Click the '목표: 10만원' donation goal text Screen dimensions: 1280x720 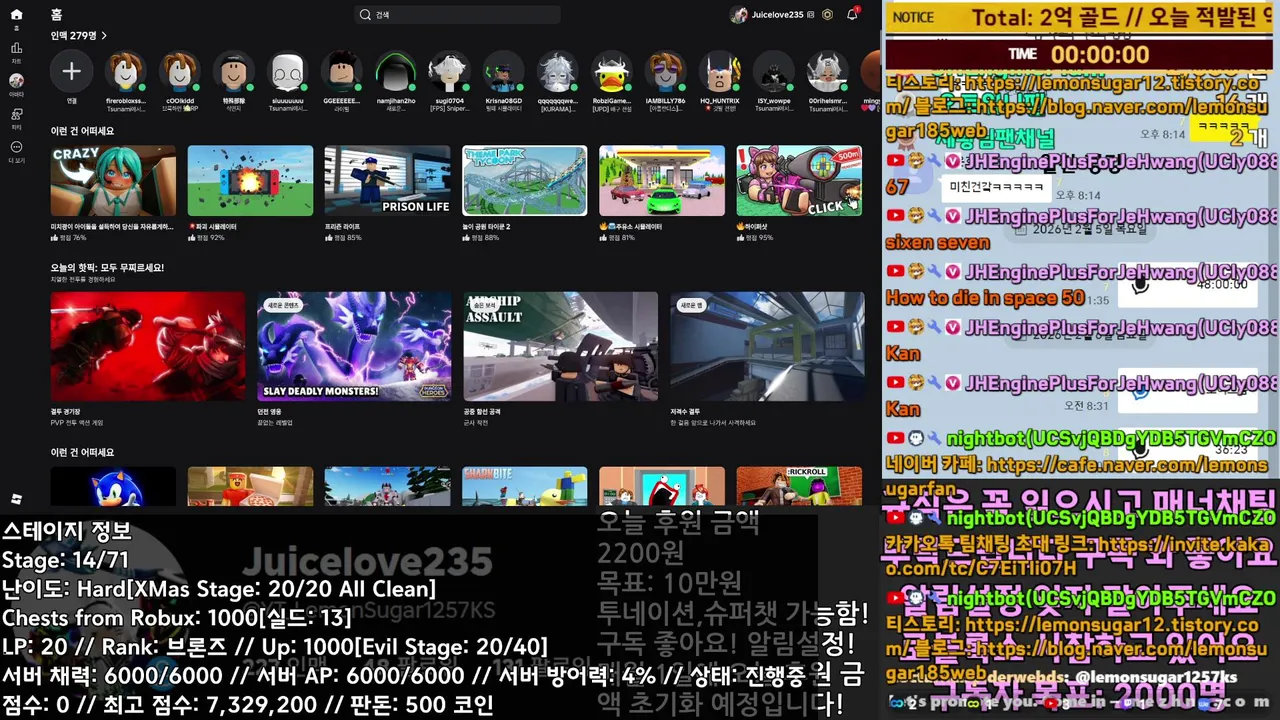(x=670, y=581)
